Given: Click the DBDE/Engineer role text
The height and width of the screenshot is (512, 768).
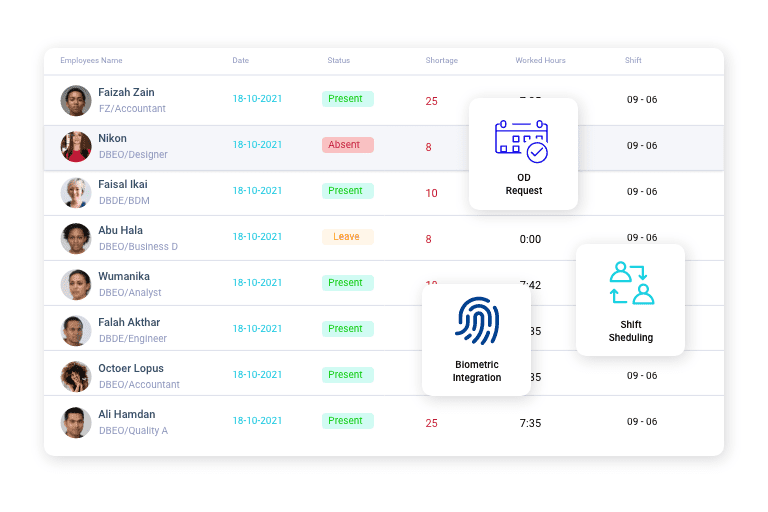Looking at the screenshot, I should (x=133, y=339).
